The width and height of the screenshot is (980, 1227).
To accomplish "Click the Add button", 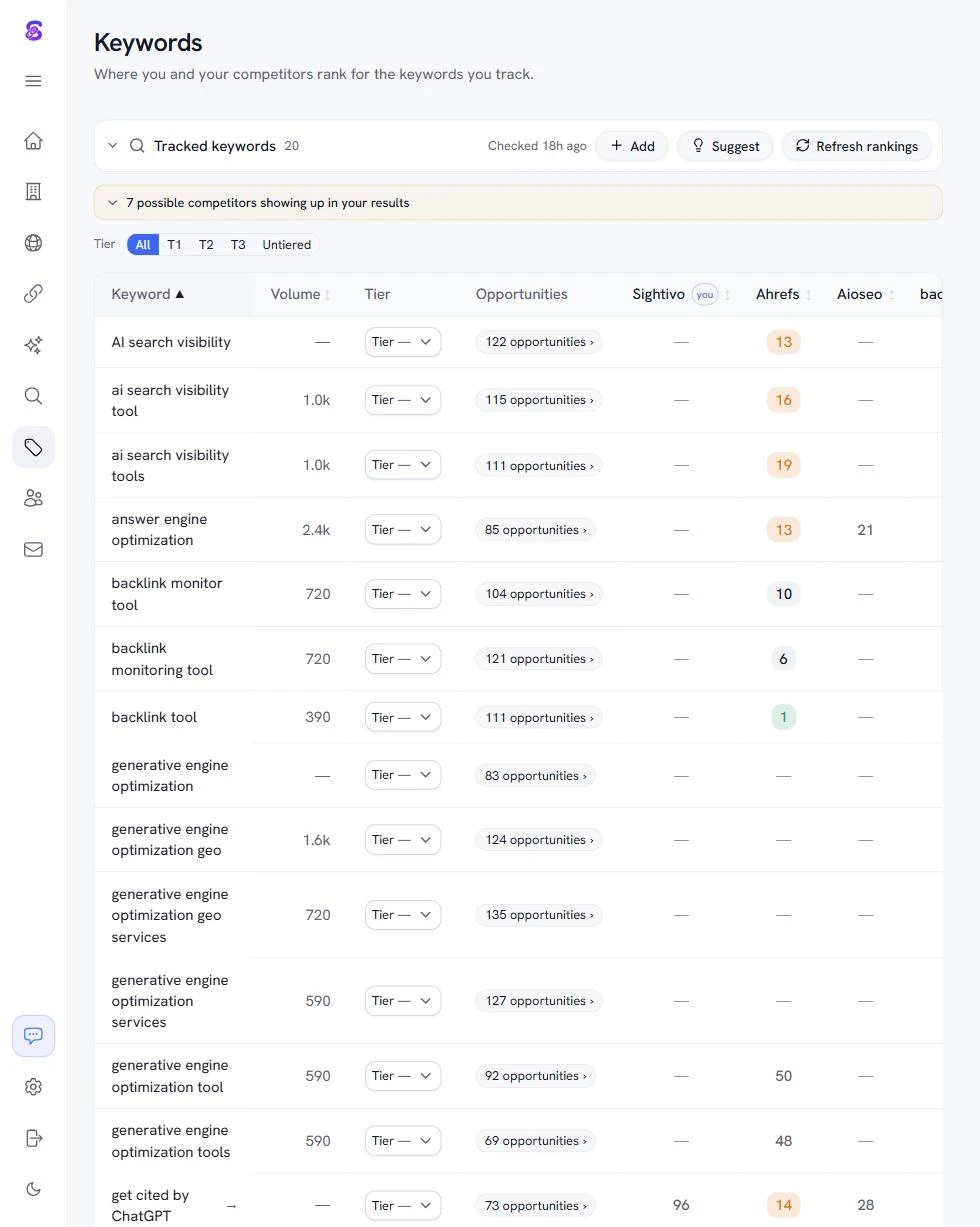I will point(632,146).
